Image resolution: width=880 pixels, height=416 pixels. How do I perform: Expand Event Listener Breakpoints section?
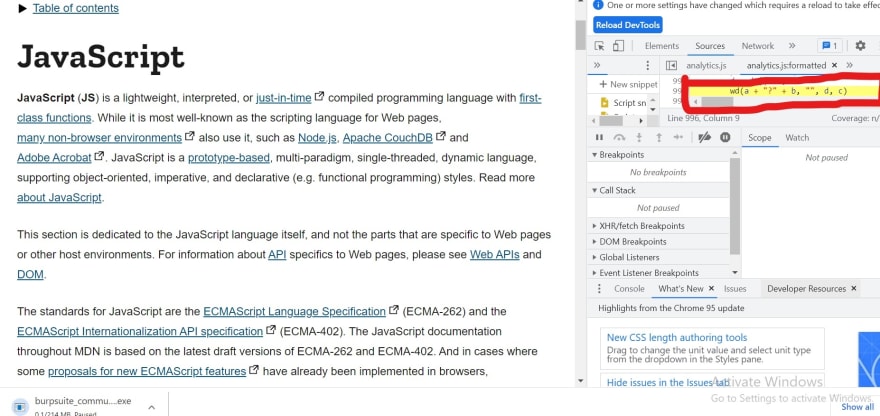[x=658, y=273]
